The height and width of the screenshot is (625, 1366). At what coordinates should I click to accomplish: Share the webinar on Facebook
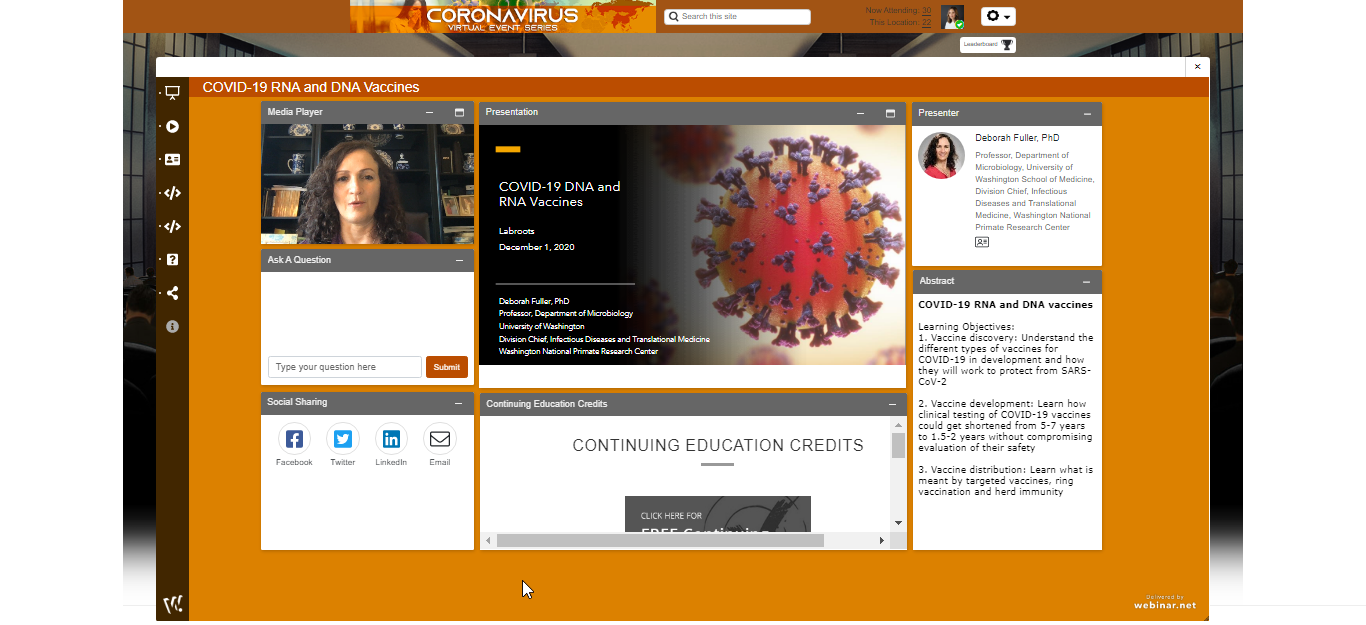click(294, 439)
